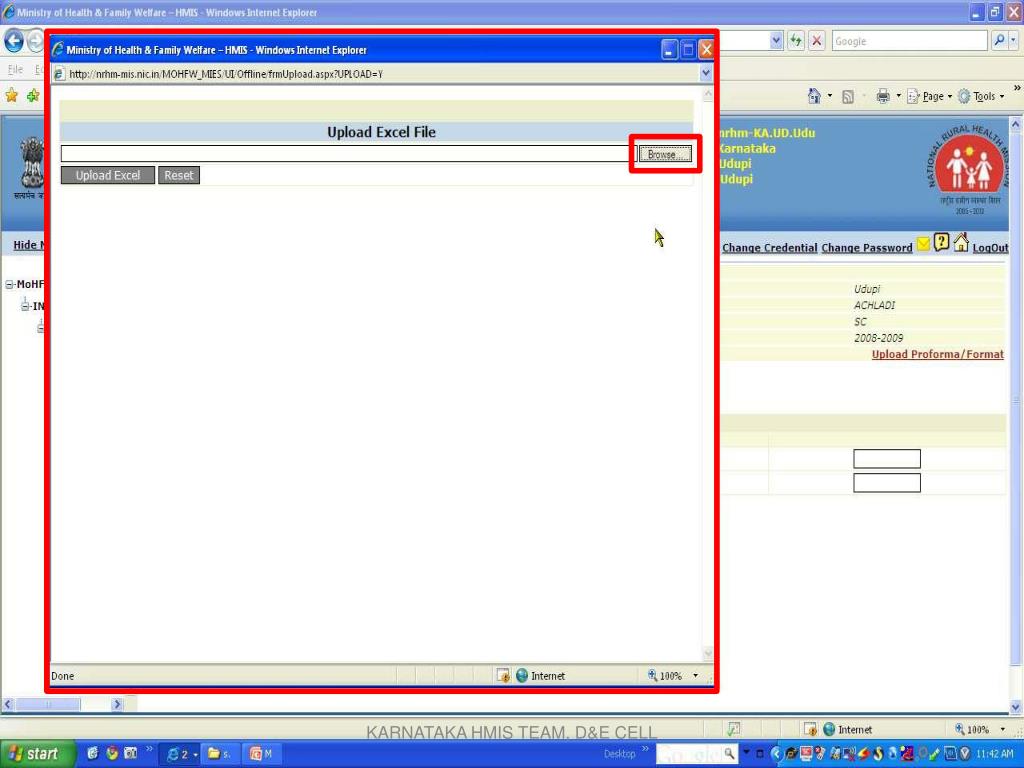The image size is (1024, 768).
Task: Click the Upload Proforma/Format link
Action: [x=937, y=354]
